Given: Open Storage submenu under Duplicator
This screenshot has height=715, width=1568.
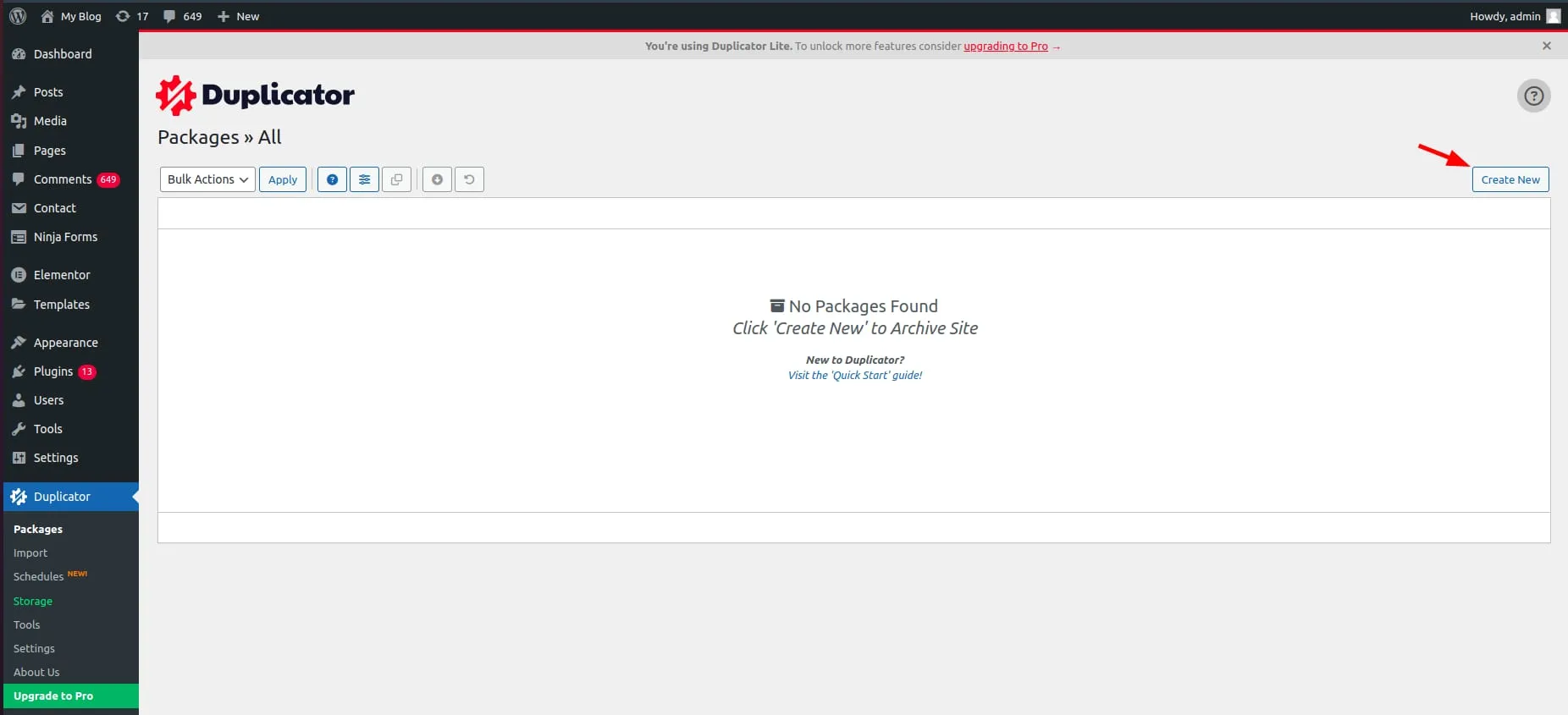Looking at the screenshot, I should [x=33, y=601].
